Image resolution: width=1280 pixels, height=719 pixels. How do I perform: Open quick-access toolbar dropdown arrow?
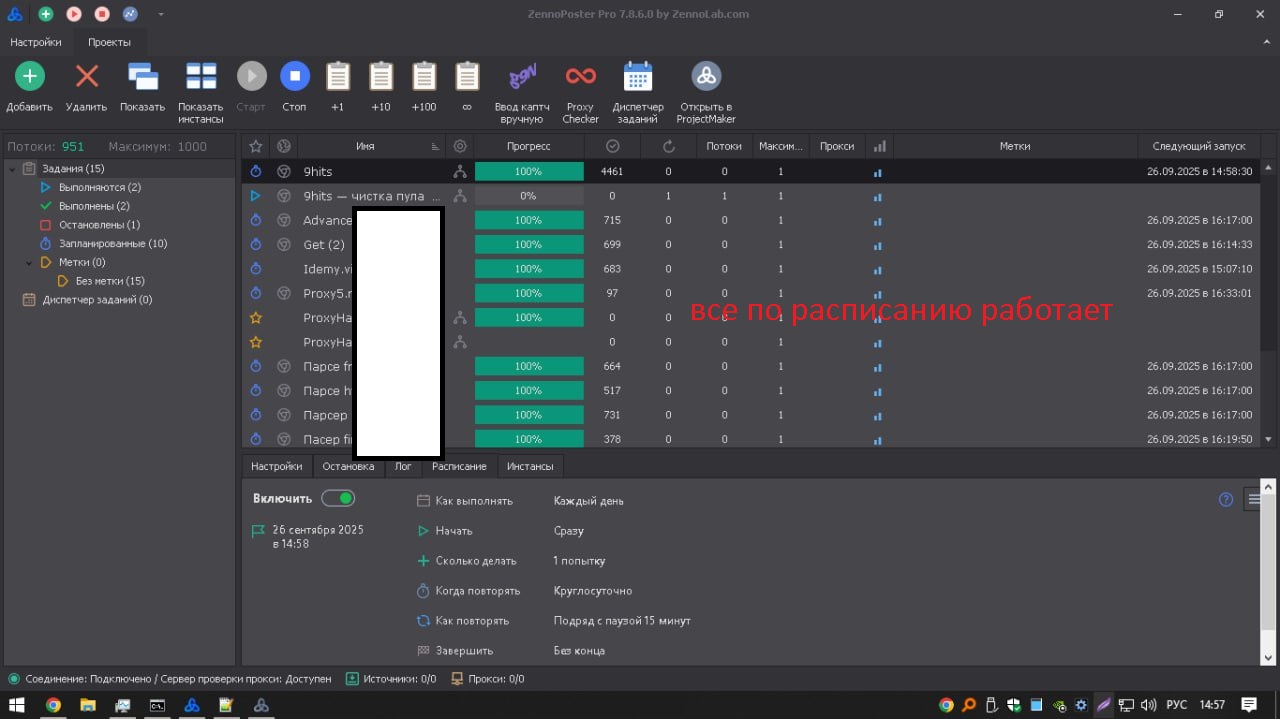[x=160, y=14]
